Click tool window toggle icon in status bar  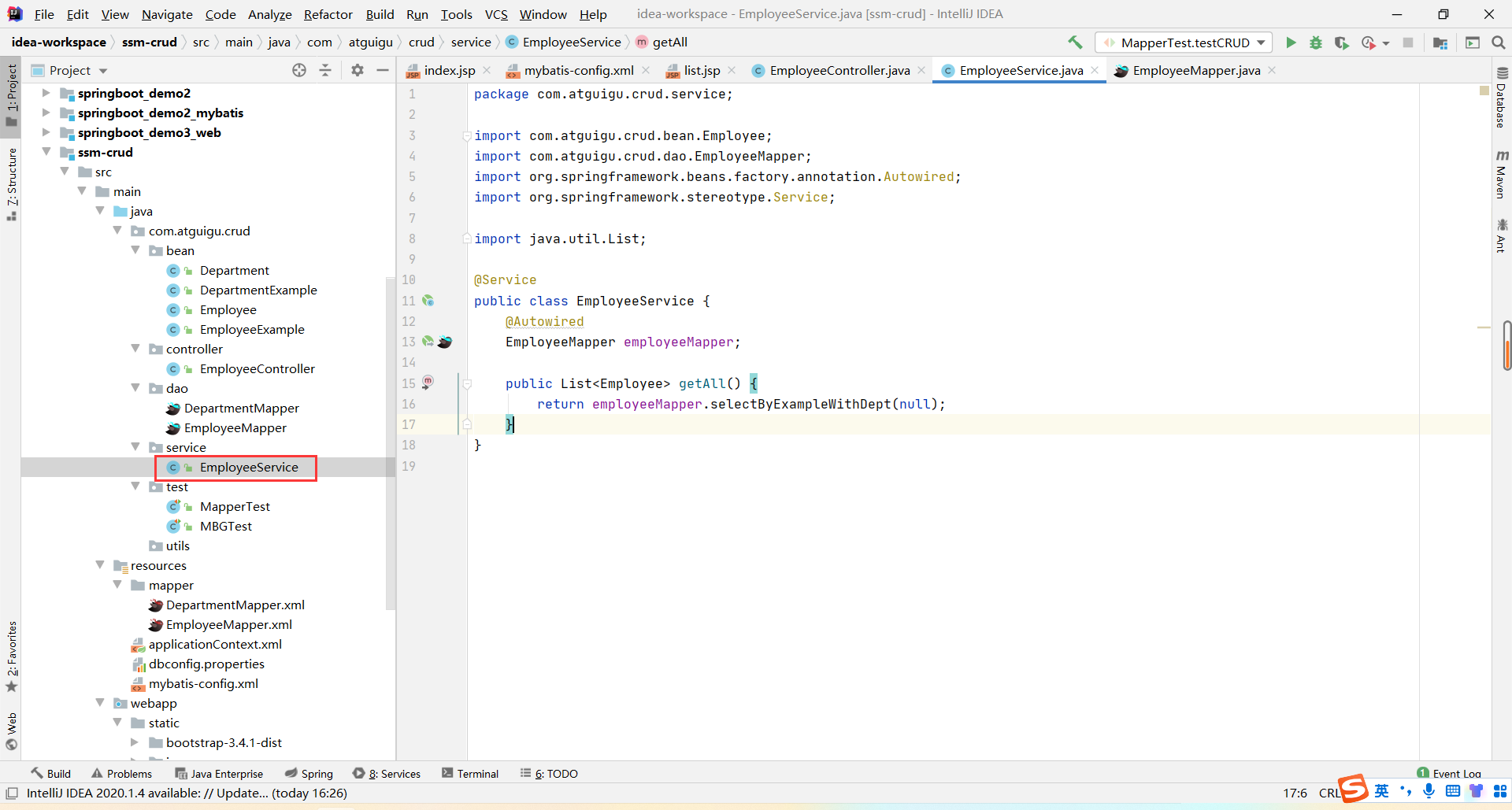click(x=12, y=793)
